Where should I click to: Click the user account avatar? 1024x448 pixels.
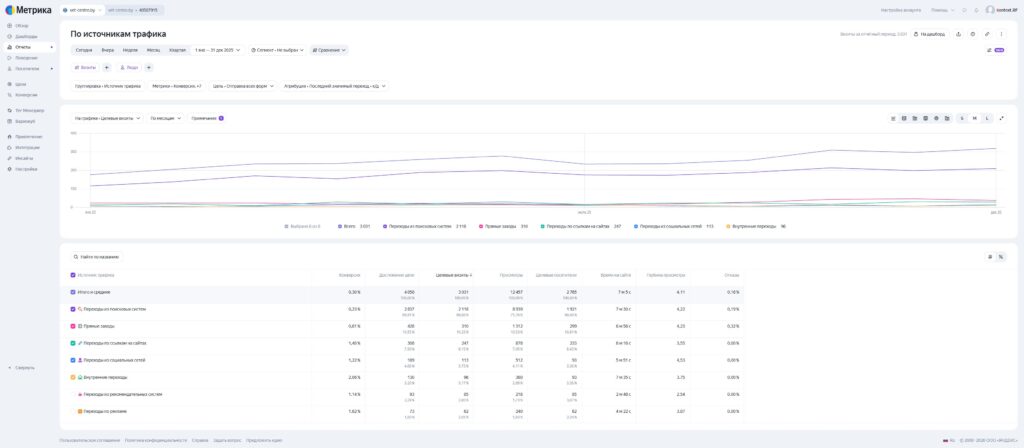point(990,10)
